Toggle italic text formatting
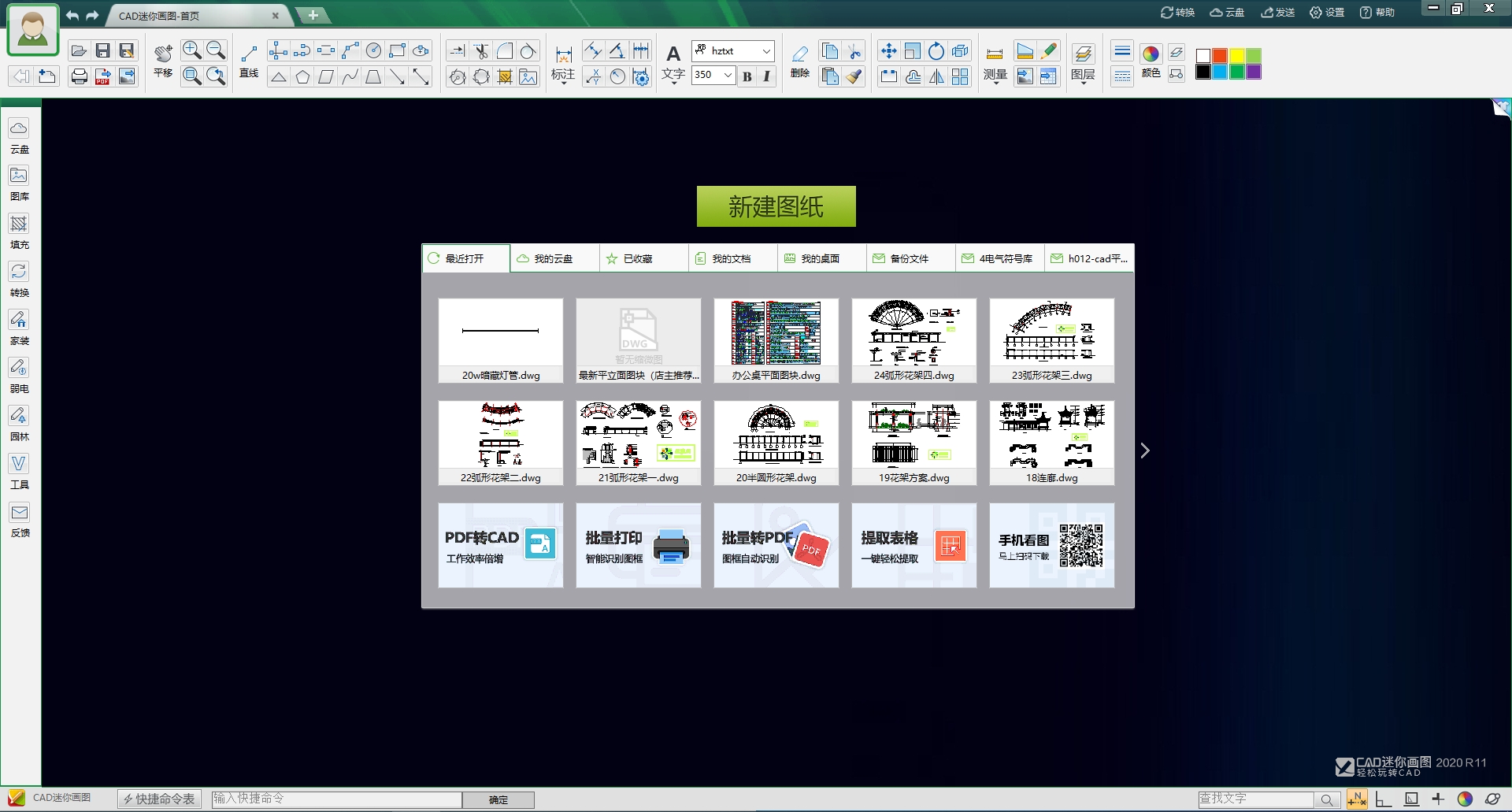The width and height of the screenshot is (1512, 812). point(766,76)
